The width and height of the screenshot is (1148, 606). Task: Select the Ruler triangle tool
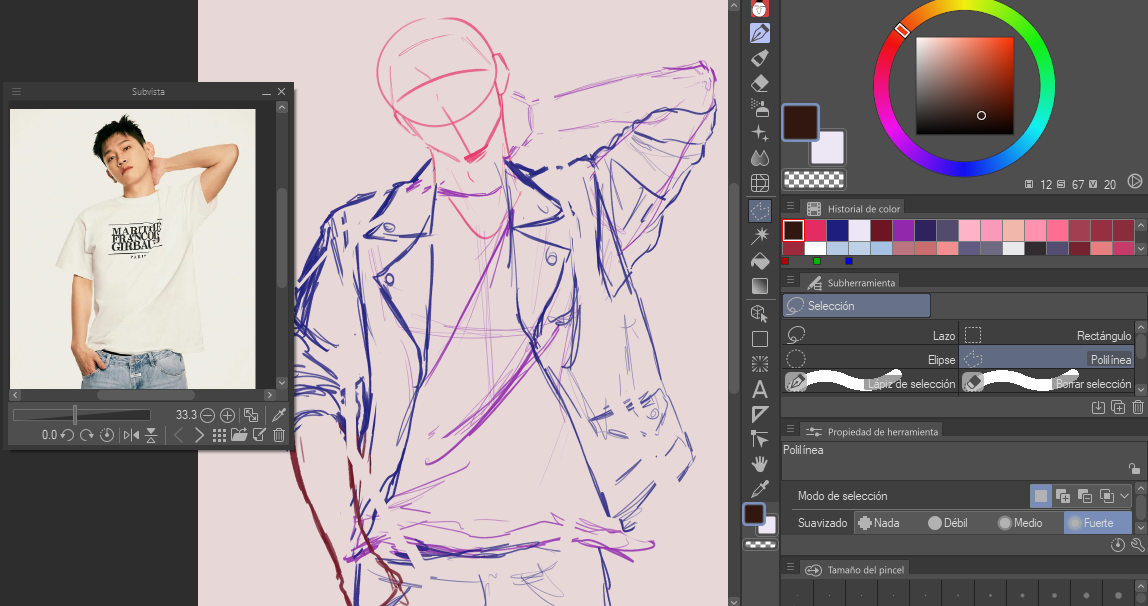pyautogui.click(x=760, y=414)
